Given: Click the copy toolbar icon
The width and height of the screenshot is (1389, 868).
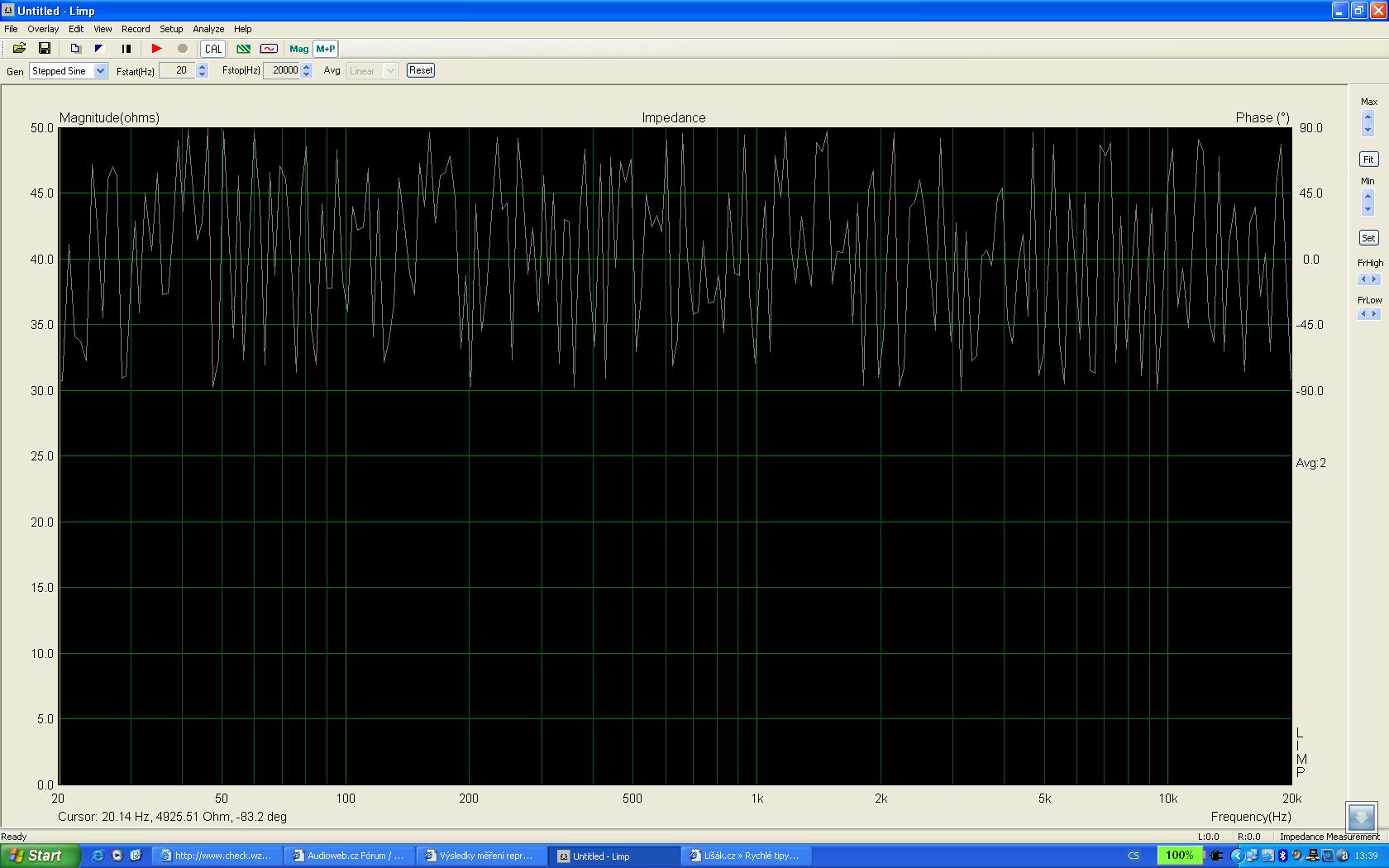Looking at the screenshot, I should (x=75, y=49).
